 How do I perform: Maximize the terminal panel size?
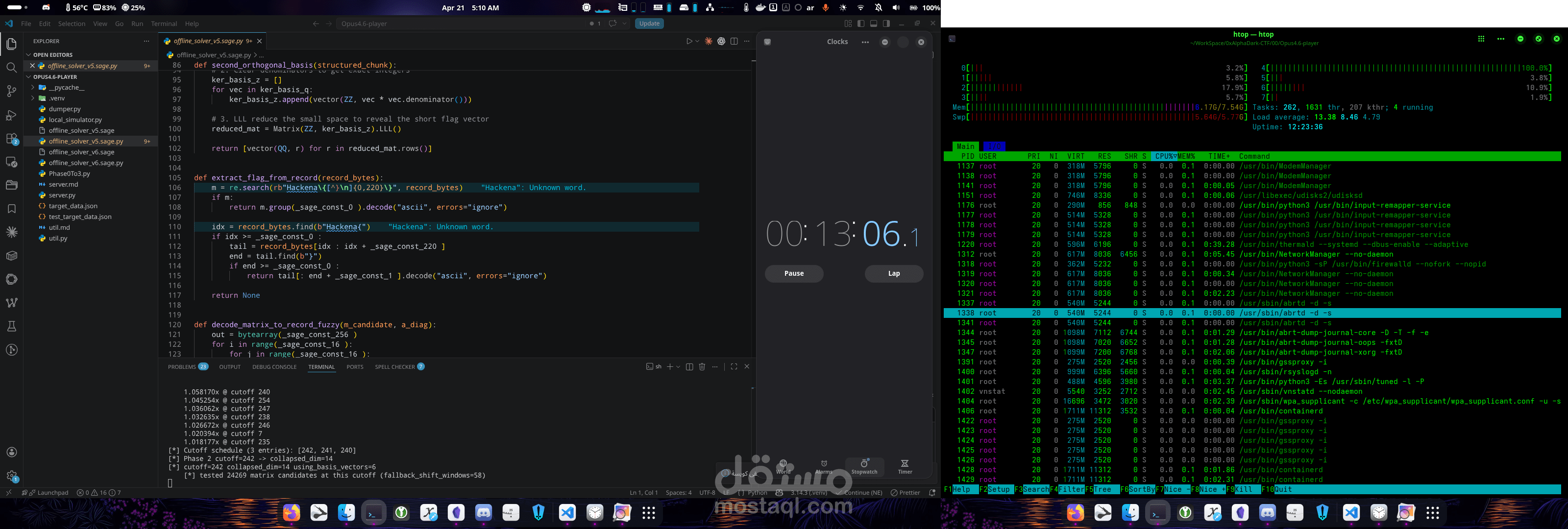tap(734, 366)
